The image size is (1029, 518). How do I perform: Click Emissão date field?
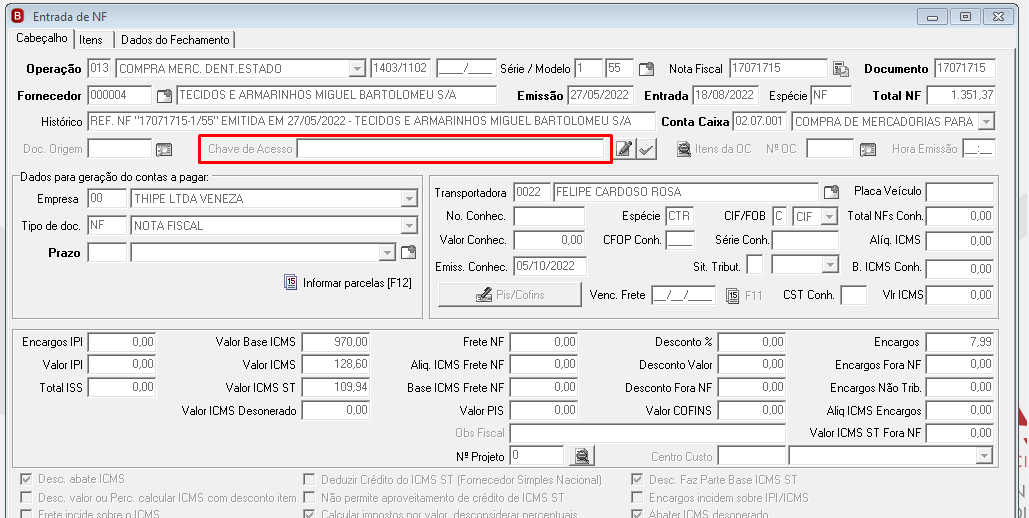click(601, 95)
